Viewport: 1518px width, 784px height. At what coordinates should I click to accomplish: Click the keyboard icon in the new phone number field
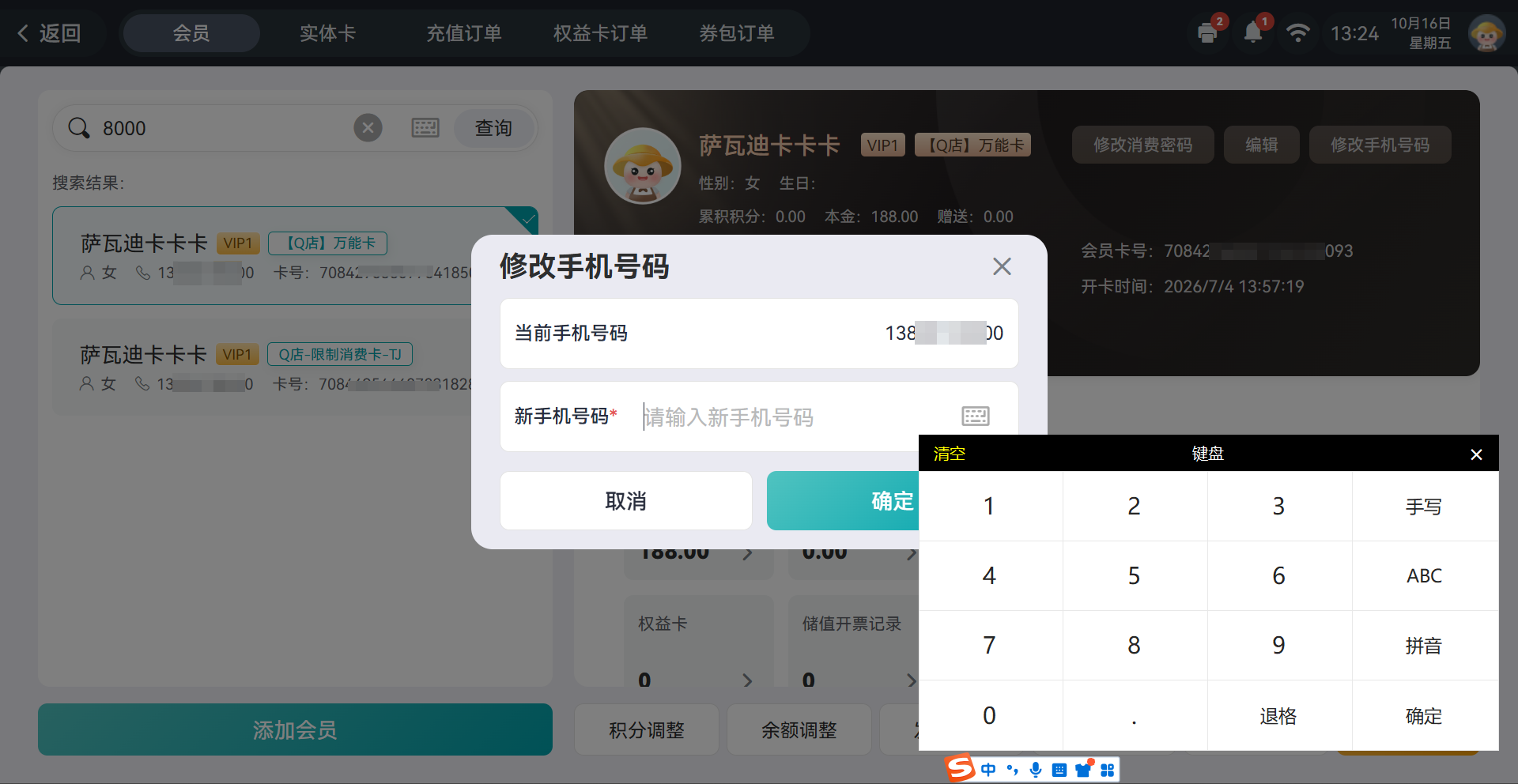pos(976,416)
